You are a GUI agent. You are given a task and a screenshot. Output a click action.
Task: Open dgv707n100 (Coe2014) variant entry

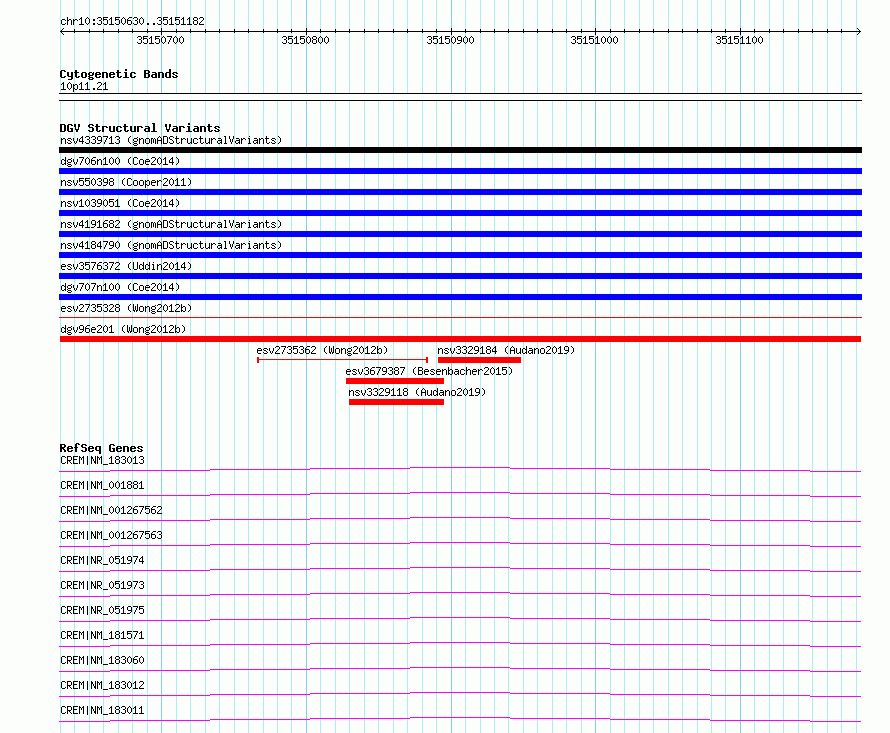[120, 287]
